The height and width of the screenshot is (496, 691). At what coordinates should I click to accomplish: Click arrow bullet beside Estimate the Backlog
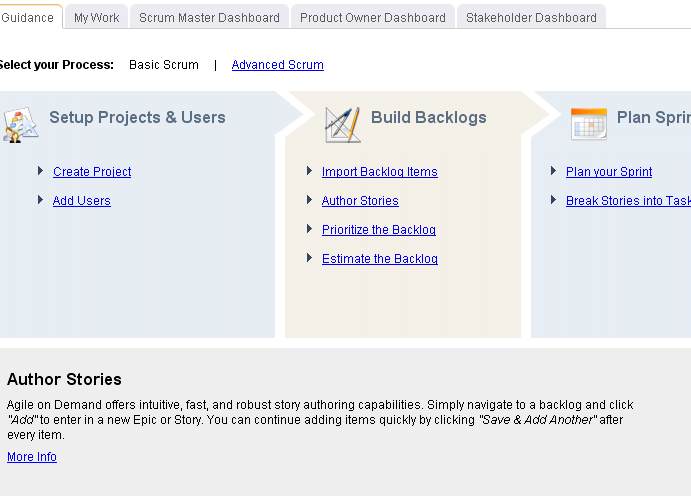pyautogui.click(x=310, y=258)
